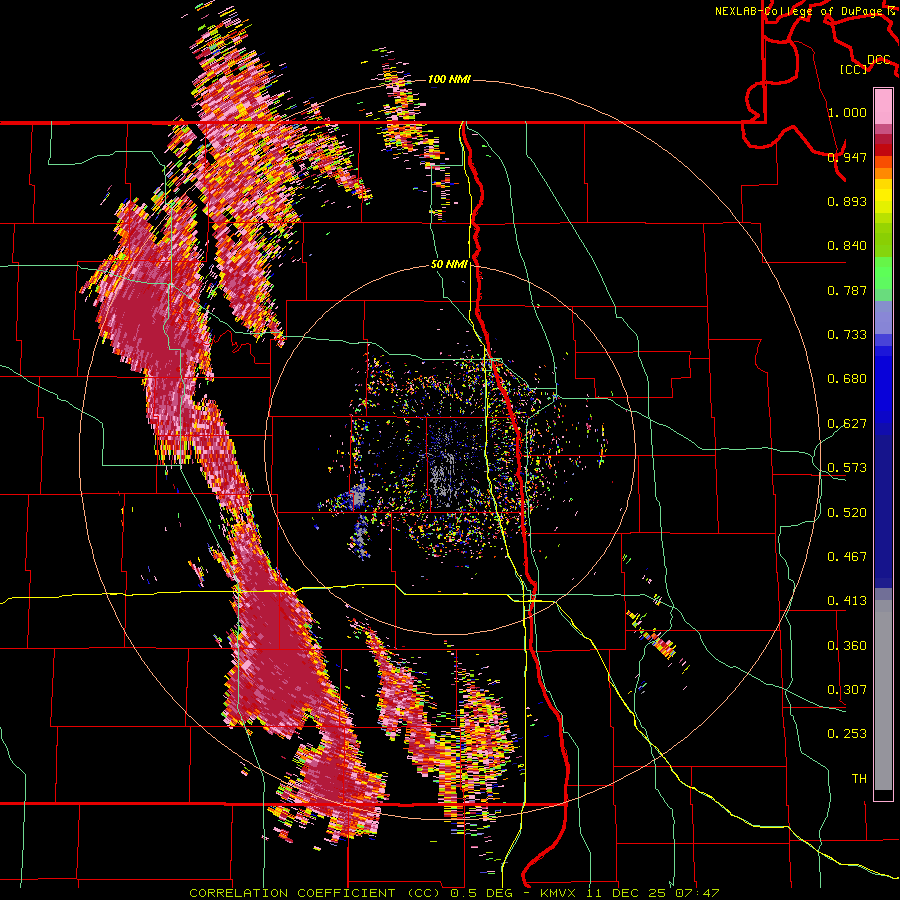This screenshot has height=900, width=900.
Task: Click the 50 NMI range ring label
Action: tap(449, 265)
